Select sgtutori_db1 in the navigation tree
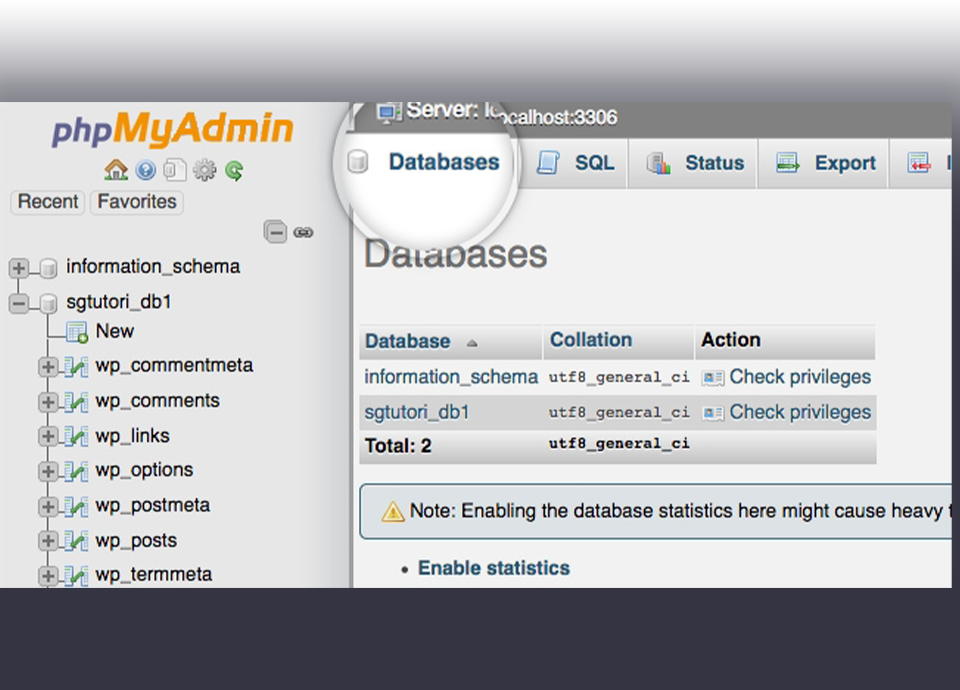Screen dimensions: 960x690 [x=119, y=302]
